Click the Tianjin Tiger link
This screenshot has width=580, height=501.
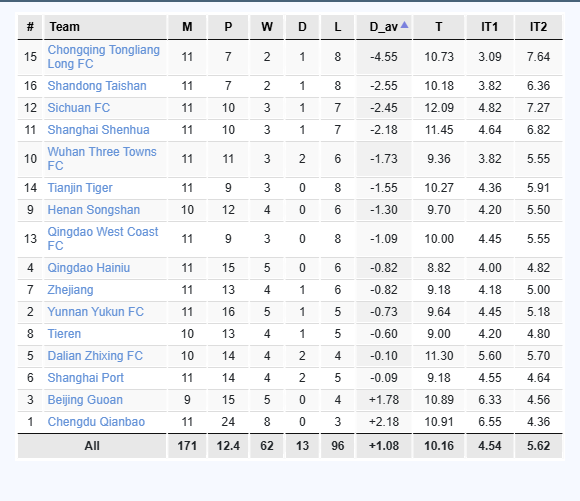pos(80,188)
